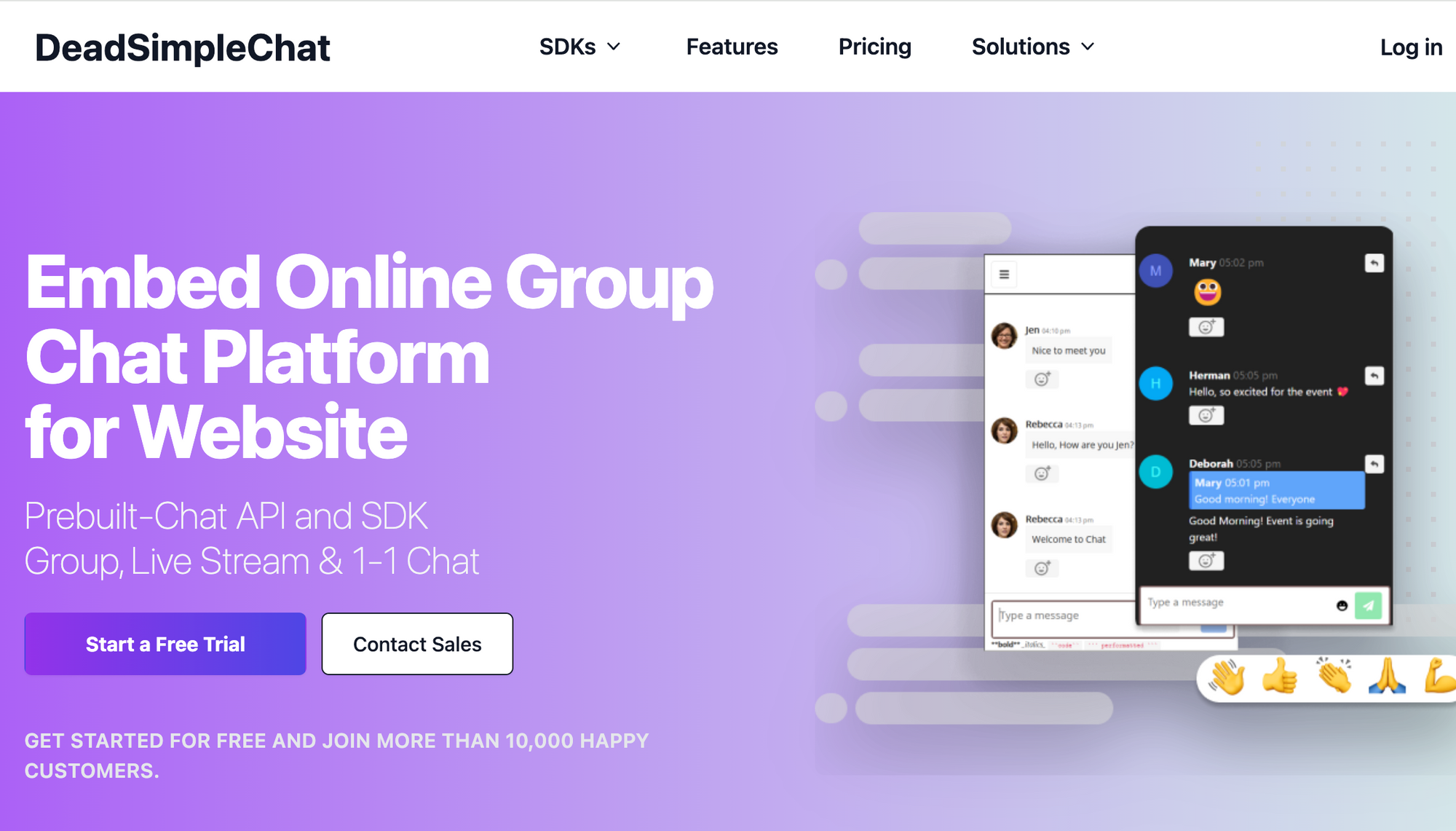
Task: Select the thumbs up emoji reaction
Action: pyautogui.click(x=1280, y=678)
